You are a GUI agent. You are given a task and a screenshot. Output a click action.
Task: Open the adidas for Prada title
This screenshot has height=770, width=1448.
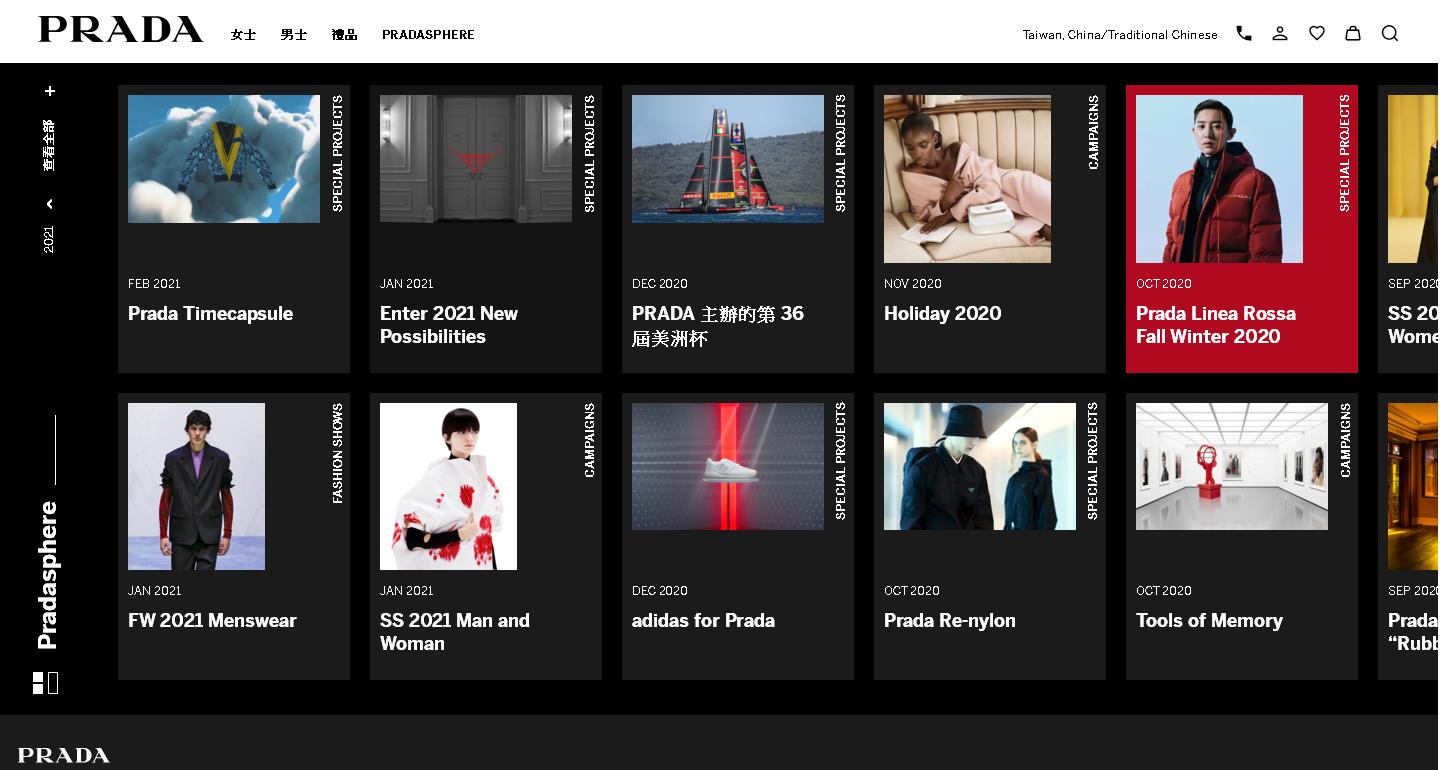(703, 620)
